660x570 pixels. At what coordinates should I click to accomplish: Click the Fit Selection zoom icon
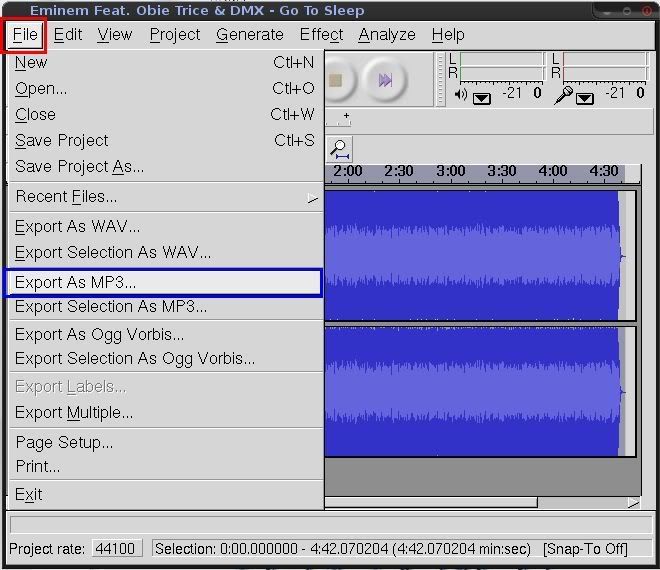coord(339,149)
